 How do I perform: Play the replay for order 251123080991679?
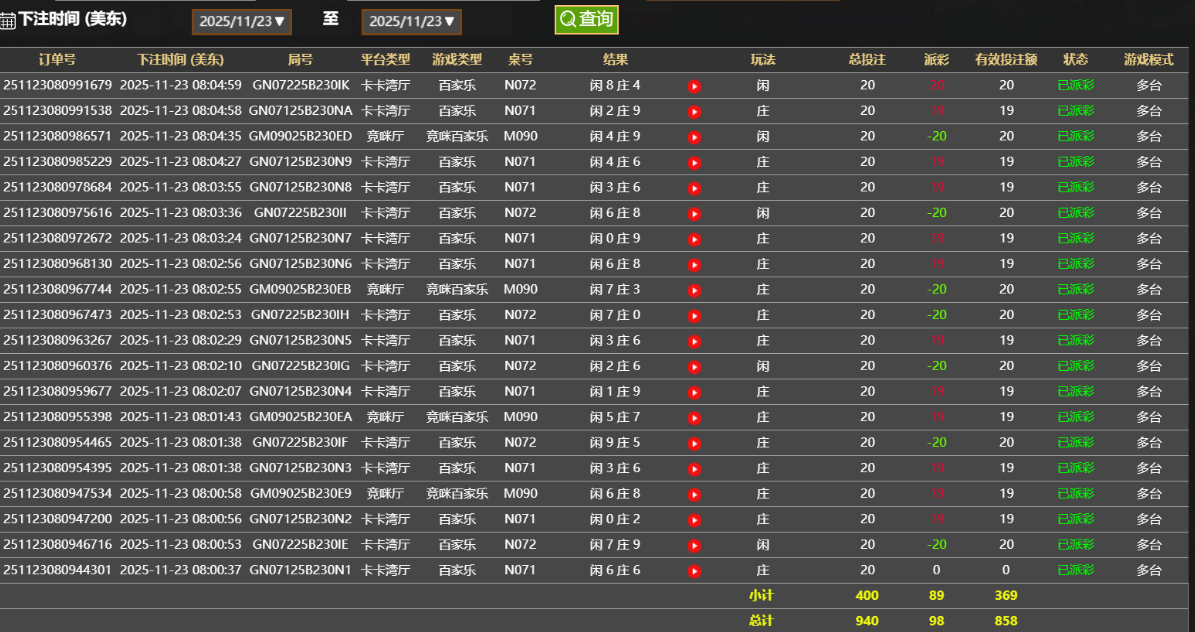[694, 85]
